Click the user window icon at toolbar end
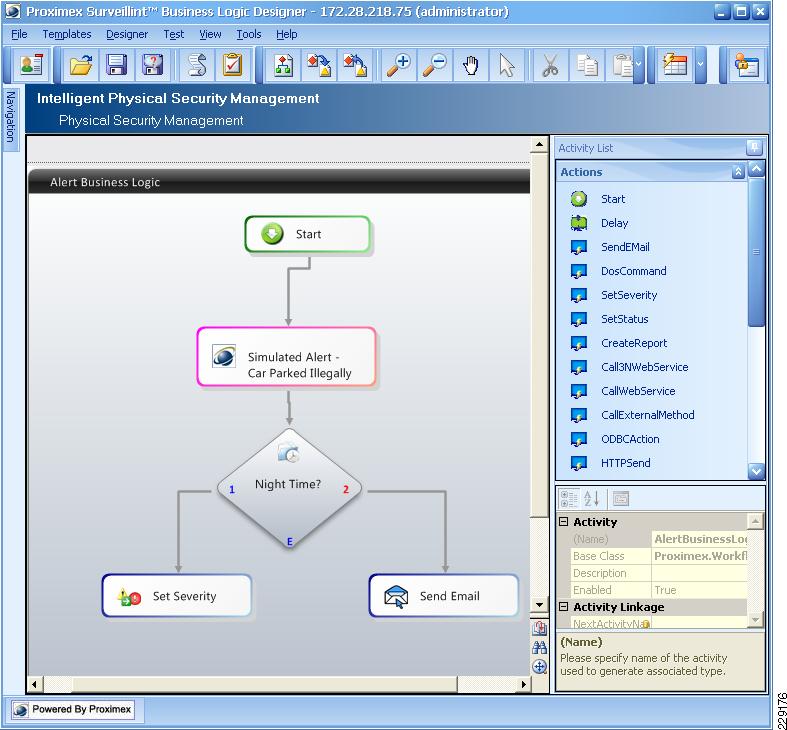Viewport: 787px width, 730px height. (747, 65)
